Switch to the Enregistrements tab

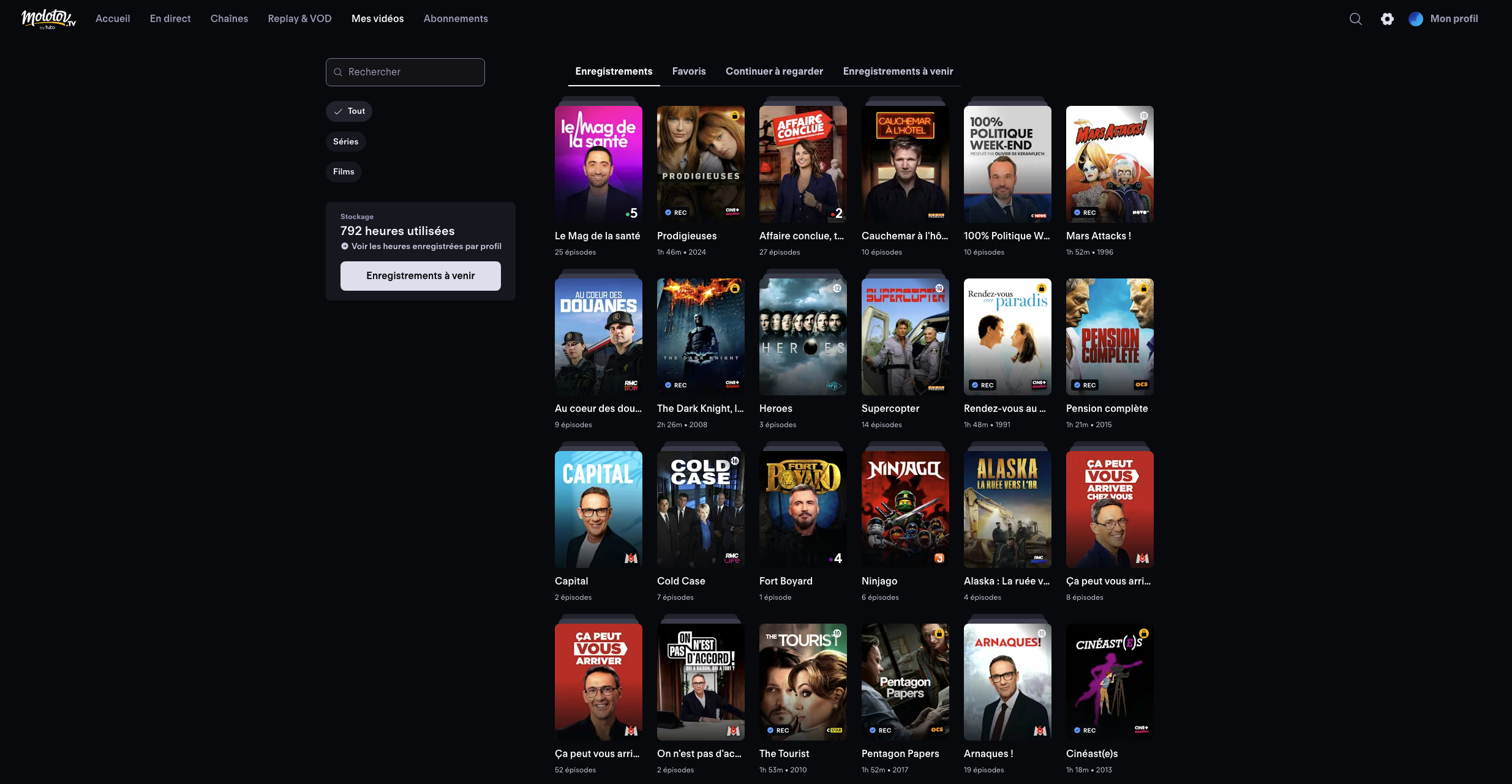(x=614, y=72)
